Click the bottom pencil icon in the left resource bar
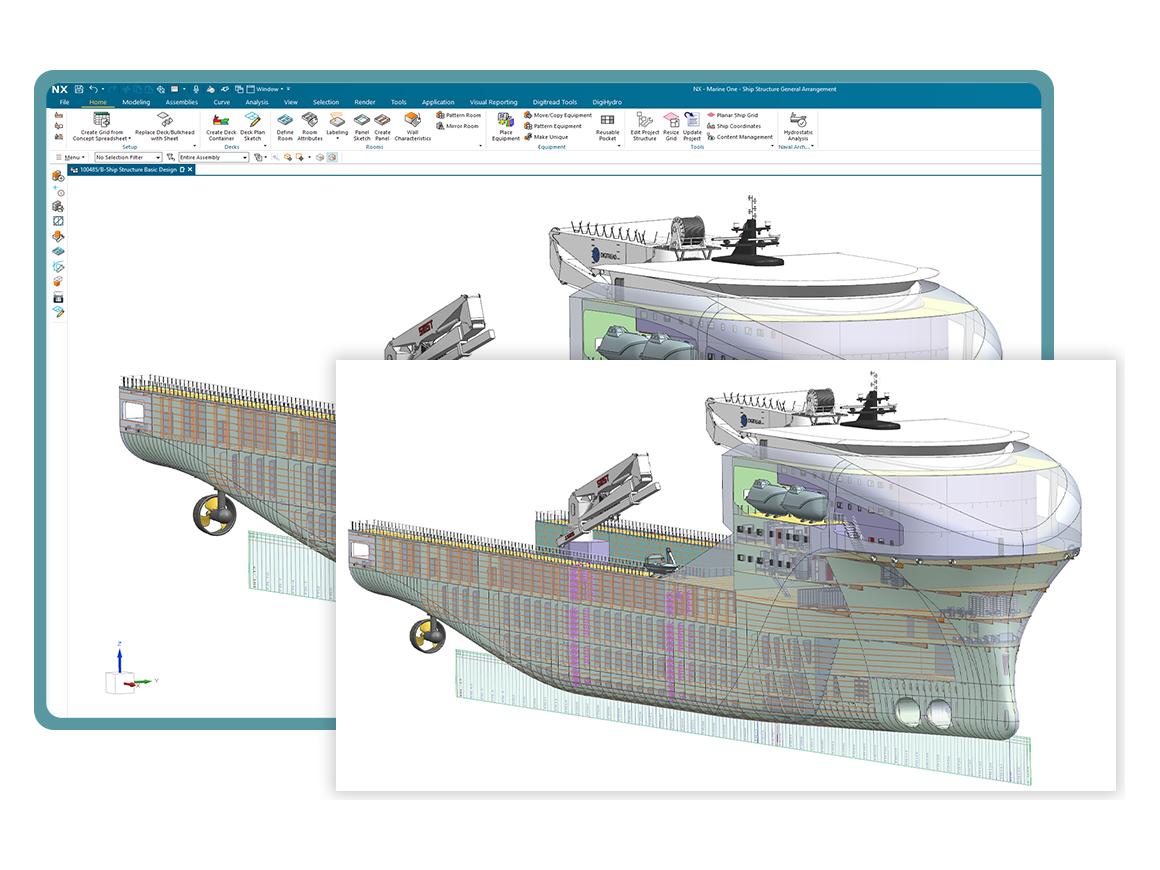Viewport: 1160px width, 870px height. click(58, 312)
